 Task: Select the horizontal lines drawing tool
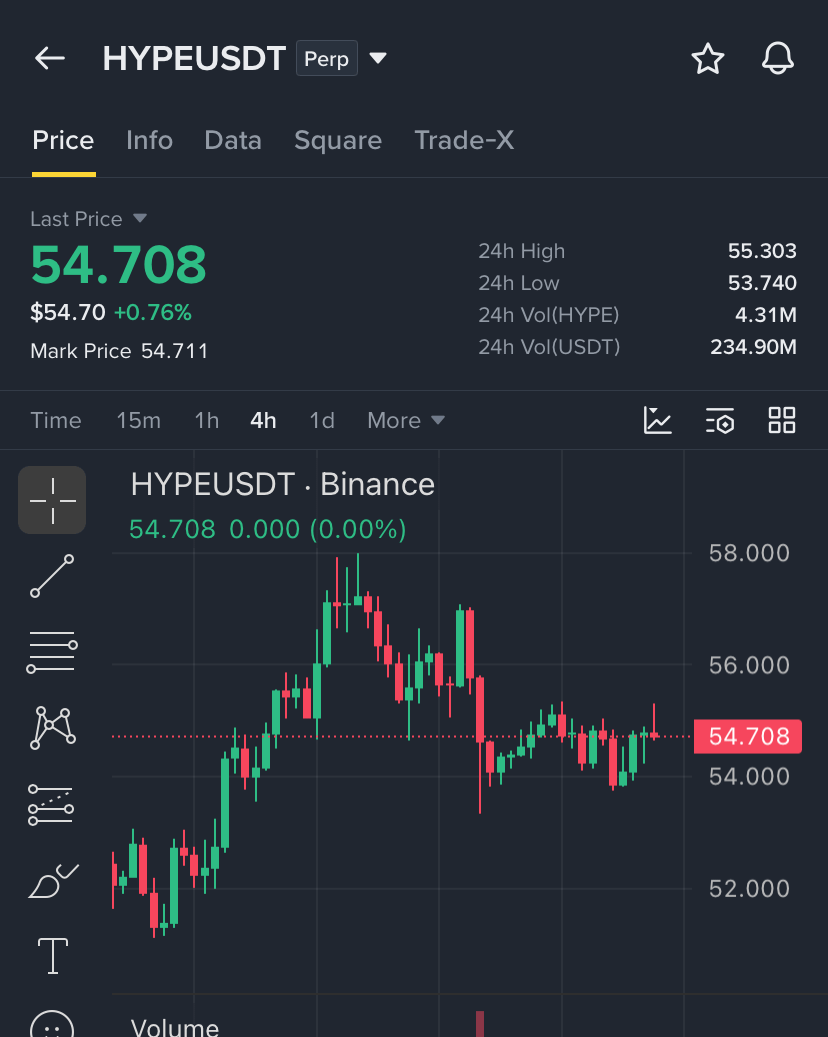click(52, 652)
